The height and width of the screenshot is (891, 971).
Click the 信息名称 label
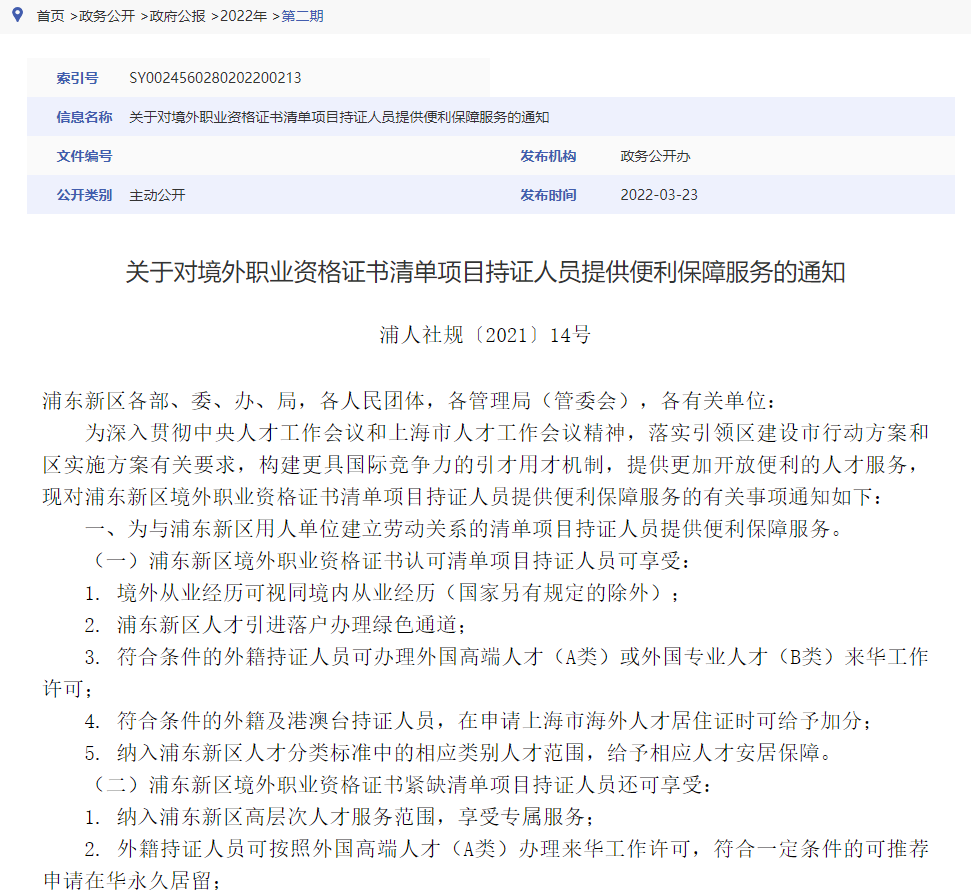[84, 117]
